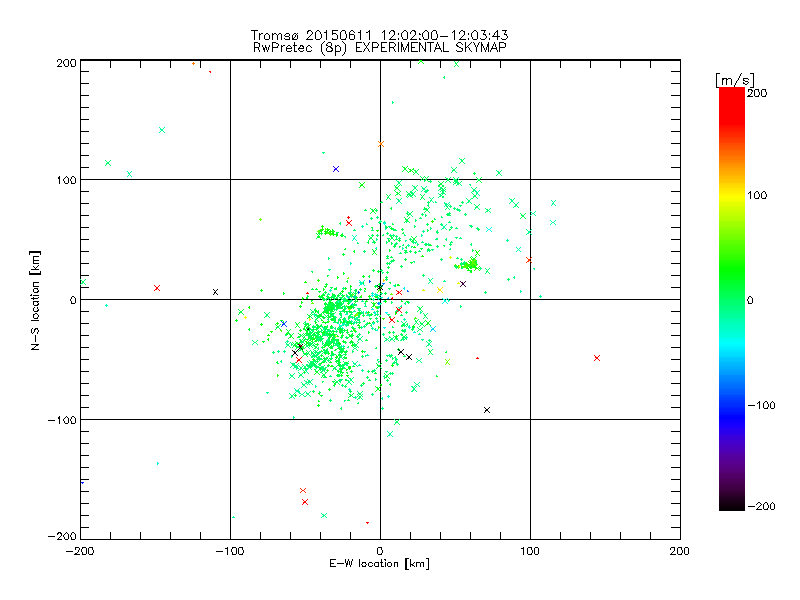Screen dimensions: 800x600
Task: Click the 0 tick label on the E-W axis
Action: 380,551
